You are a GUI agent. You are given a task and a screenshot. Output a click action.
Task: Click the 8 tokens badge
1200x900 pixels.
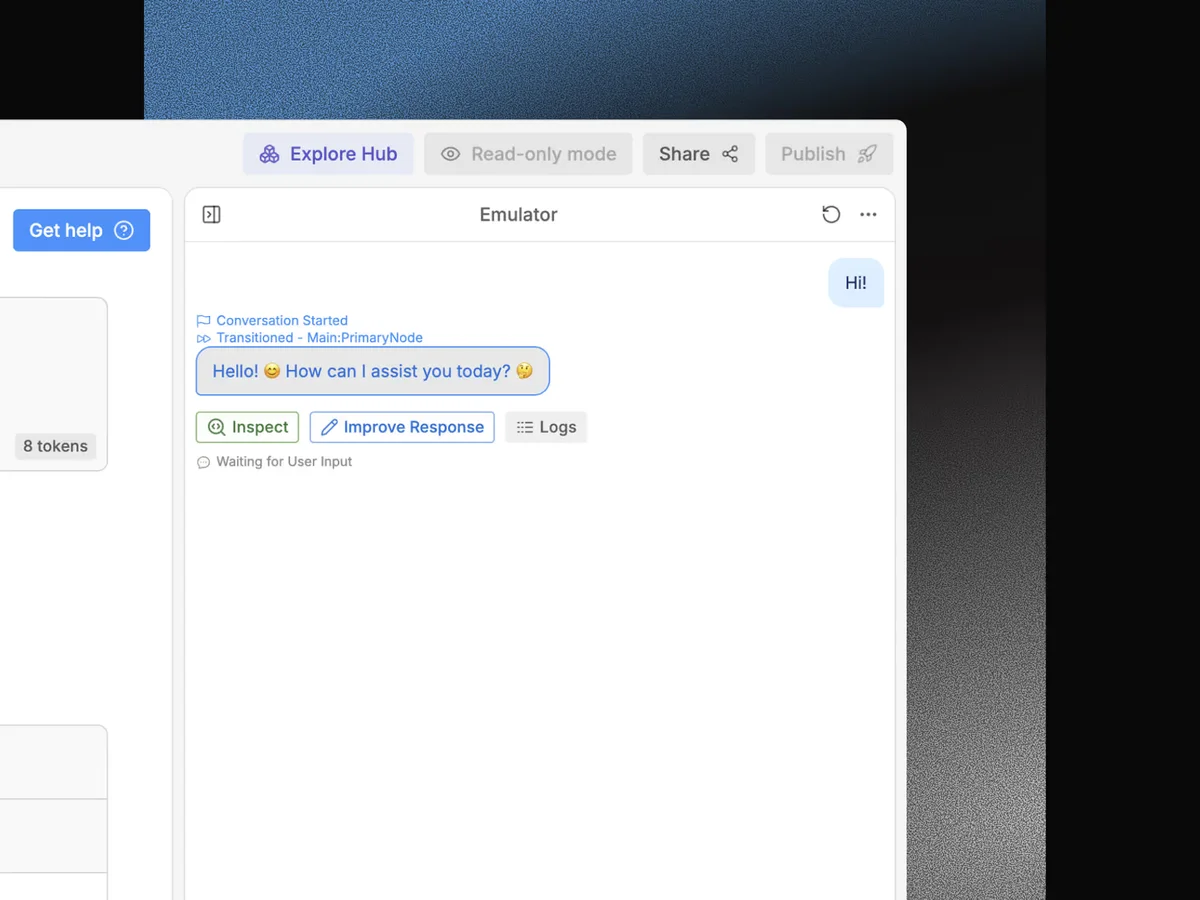[55, 446]
